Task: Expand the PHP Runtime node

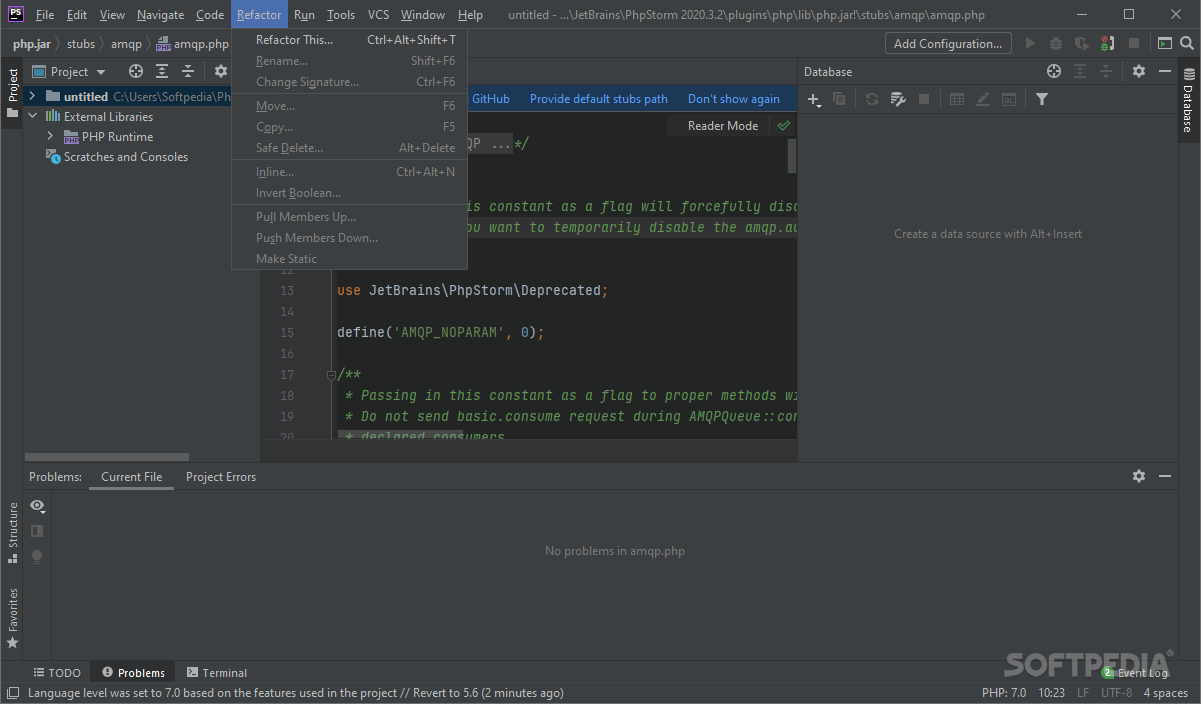Action: point(50,136)
